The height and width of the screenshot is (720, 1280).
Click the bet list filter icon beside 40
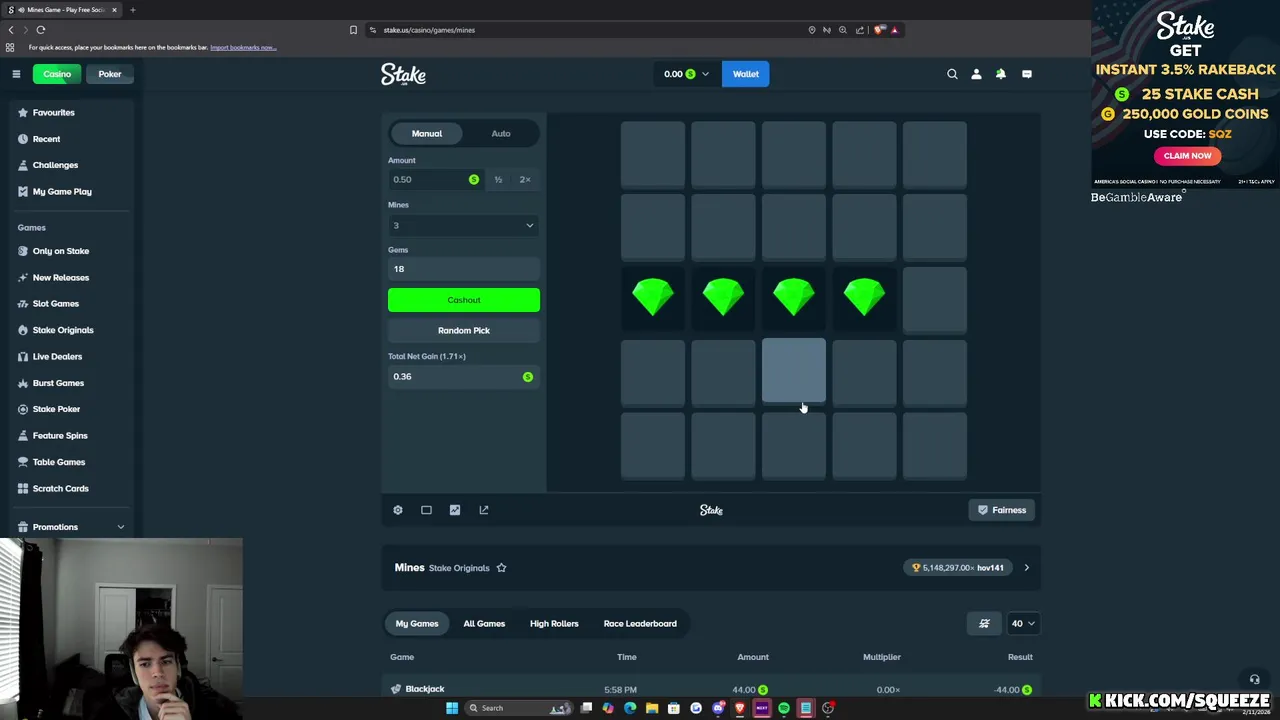pyautogui.click(x=984, y=623)
